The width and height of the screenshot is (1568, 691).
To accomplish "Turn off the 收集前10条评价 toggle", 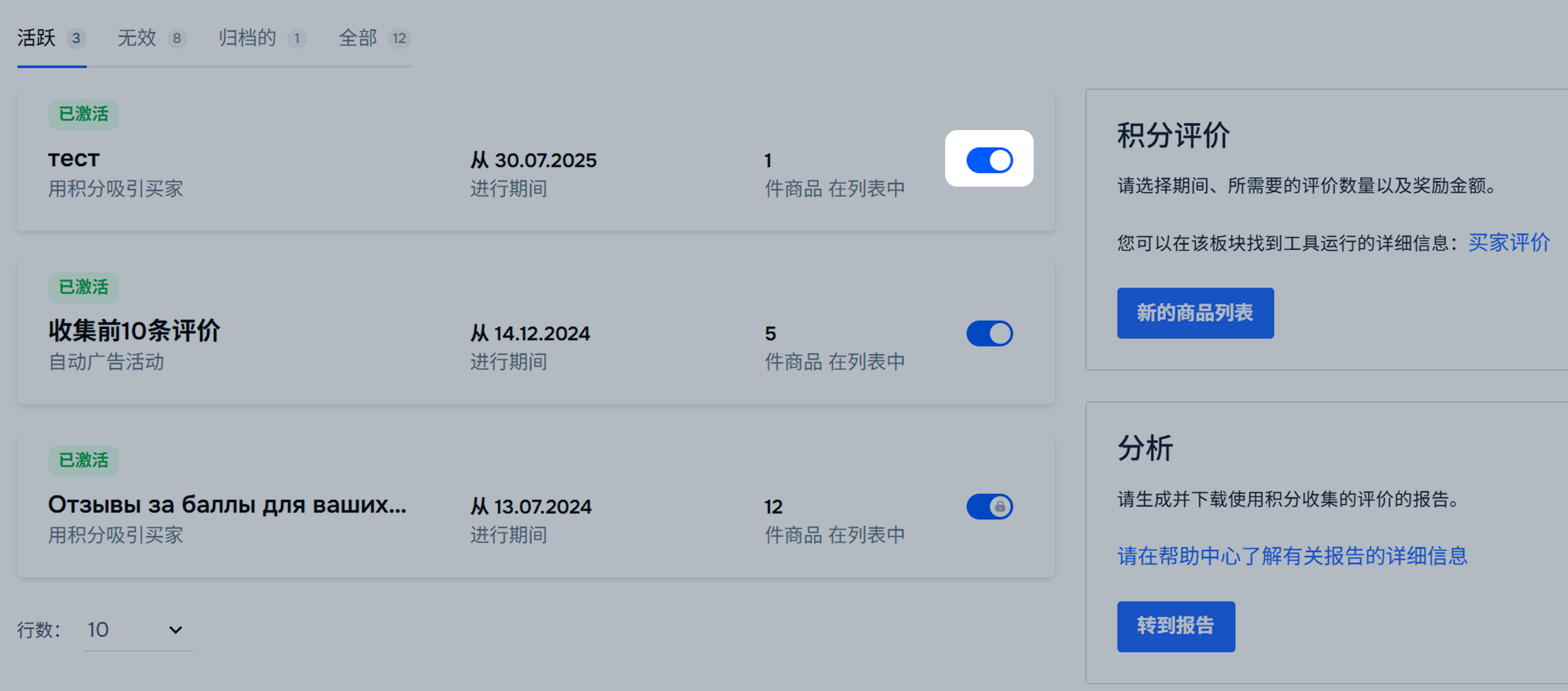I will (x=989, y=333).
